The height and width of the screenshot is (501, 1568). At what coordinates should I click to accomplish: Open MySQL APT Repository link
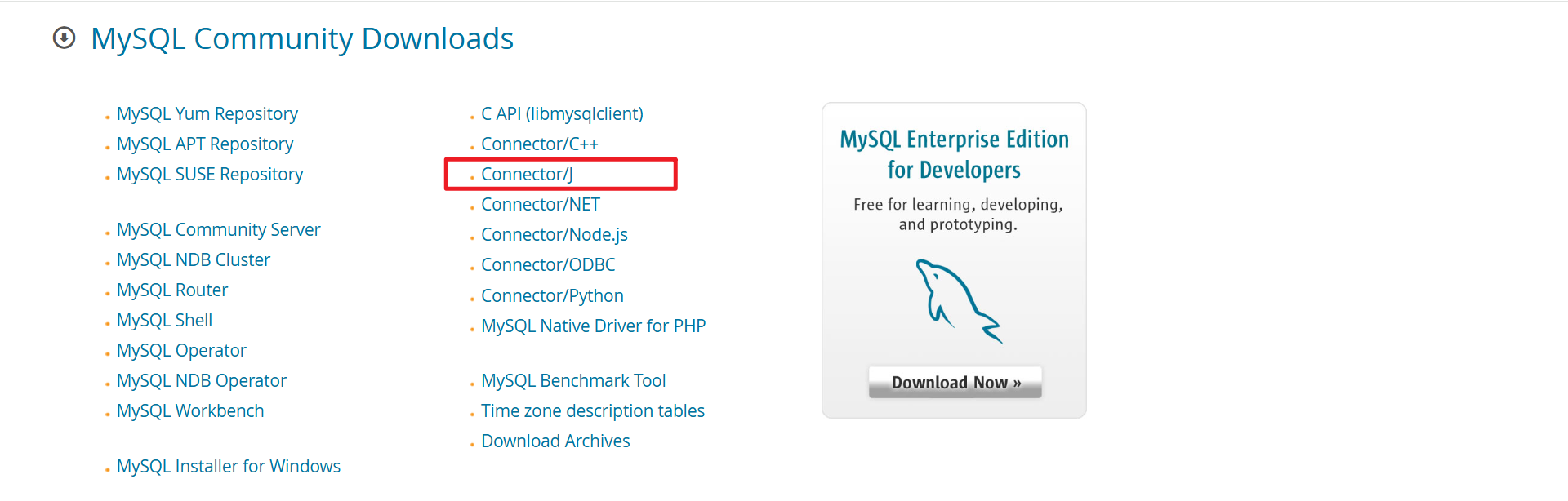point(205,144)
